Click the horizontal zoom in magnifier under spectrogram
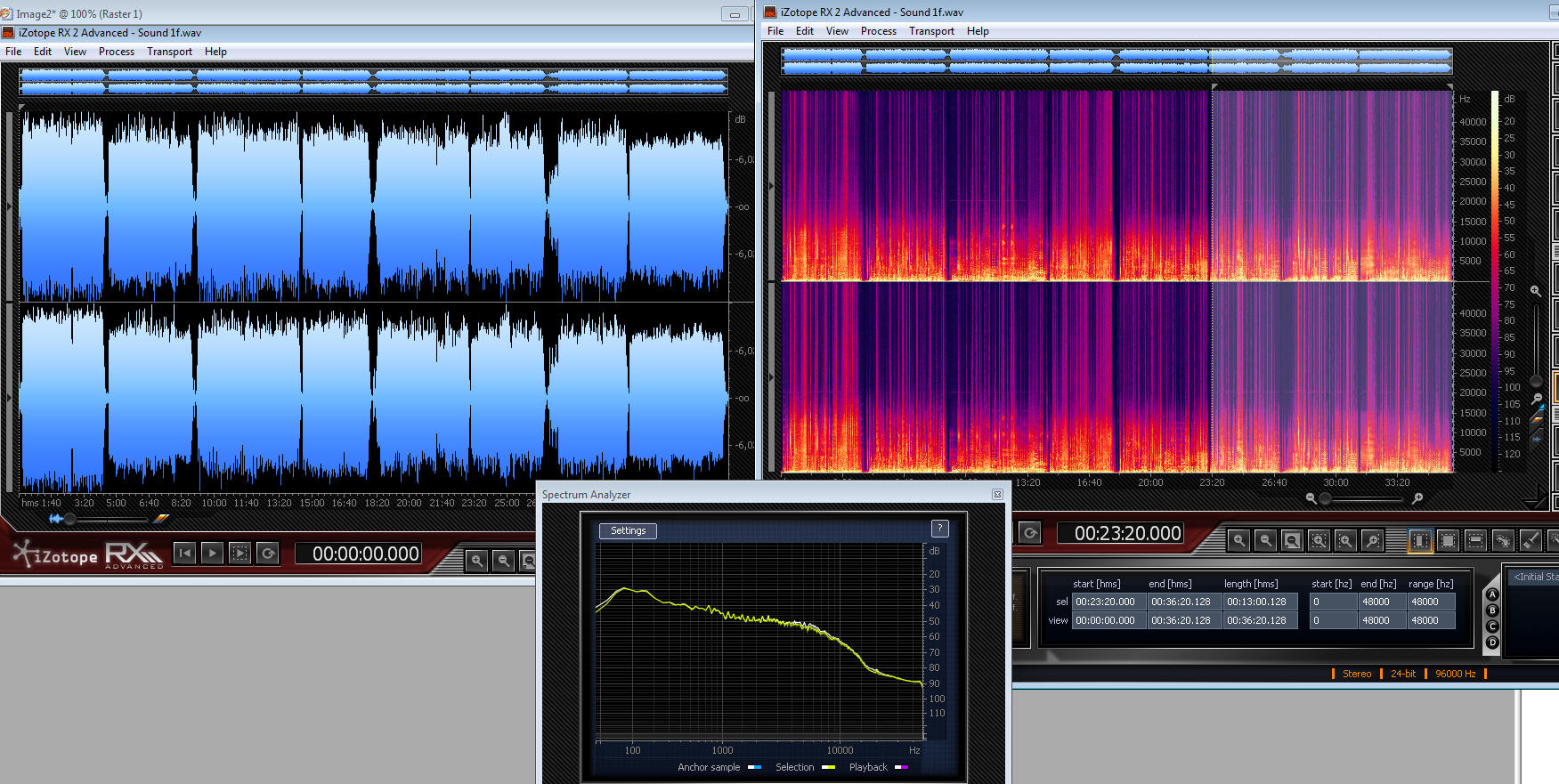The width and height of the screenshot is (1559, 784). [1417, 498]
